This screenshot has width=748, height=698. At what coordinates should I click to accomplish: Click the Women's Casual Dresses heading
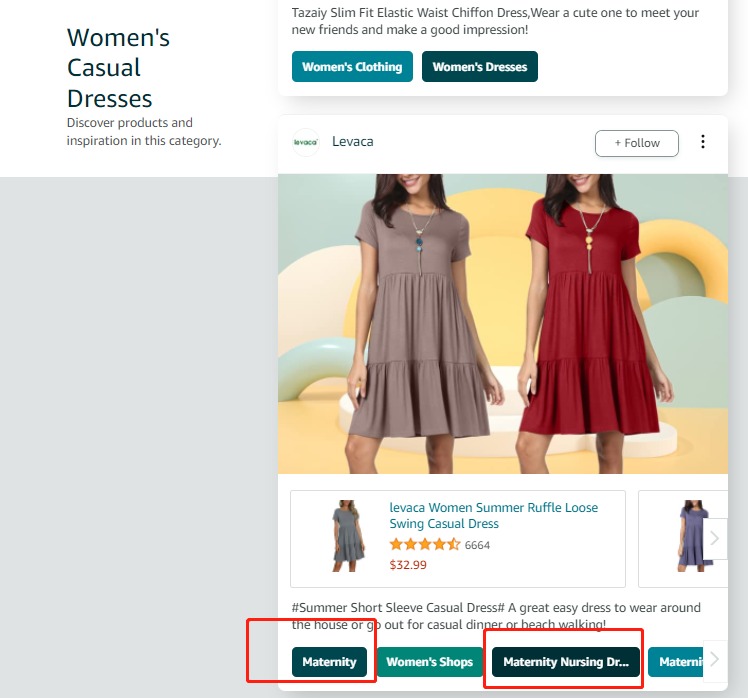pyautogui.click(x=118, y=68)
